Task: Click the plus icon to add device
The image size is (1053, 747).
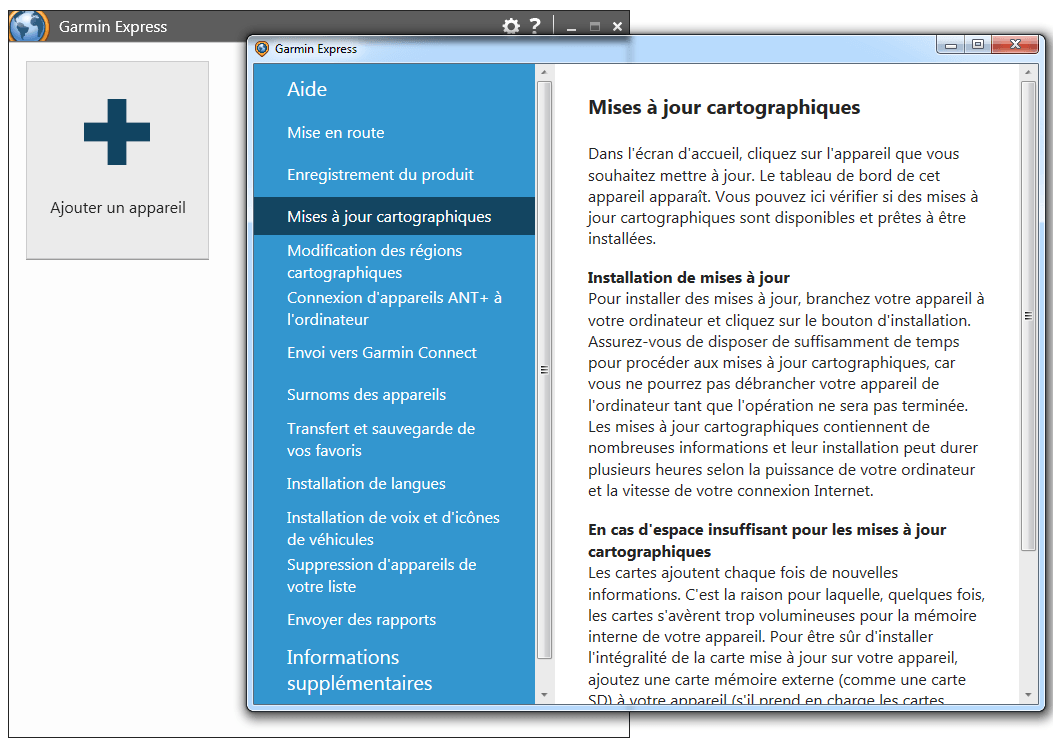Action: click(x=117, y=132)
